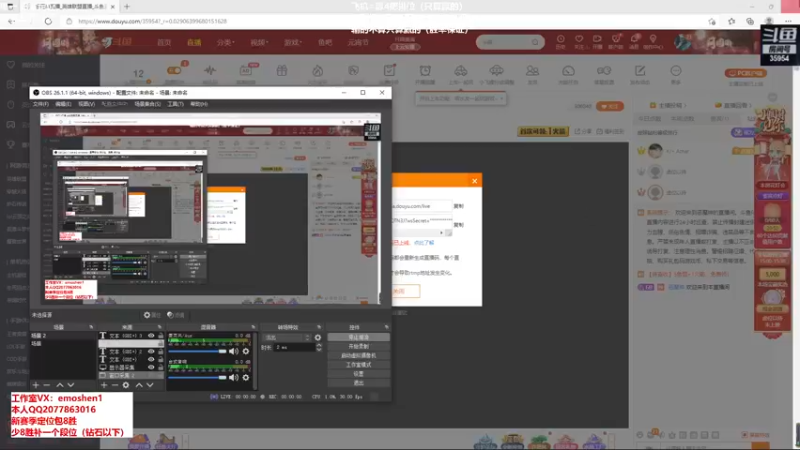Toggle lock on source 文本 (GDI+) 2
This screenshot has height=450, width=800.
coord(161,352)
